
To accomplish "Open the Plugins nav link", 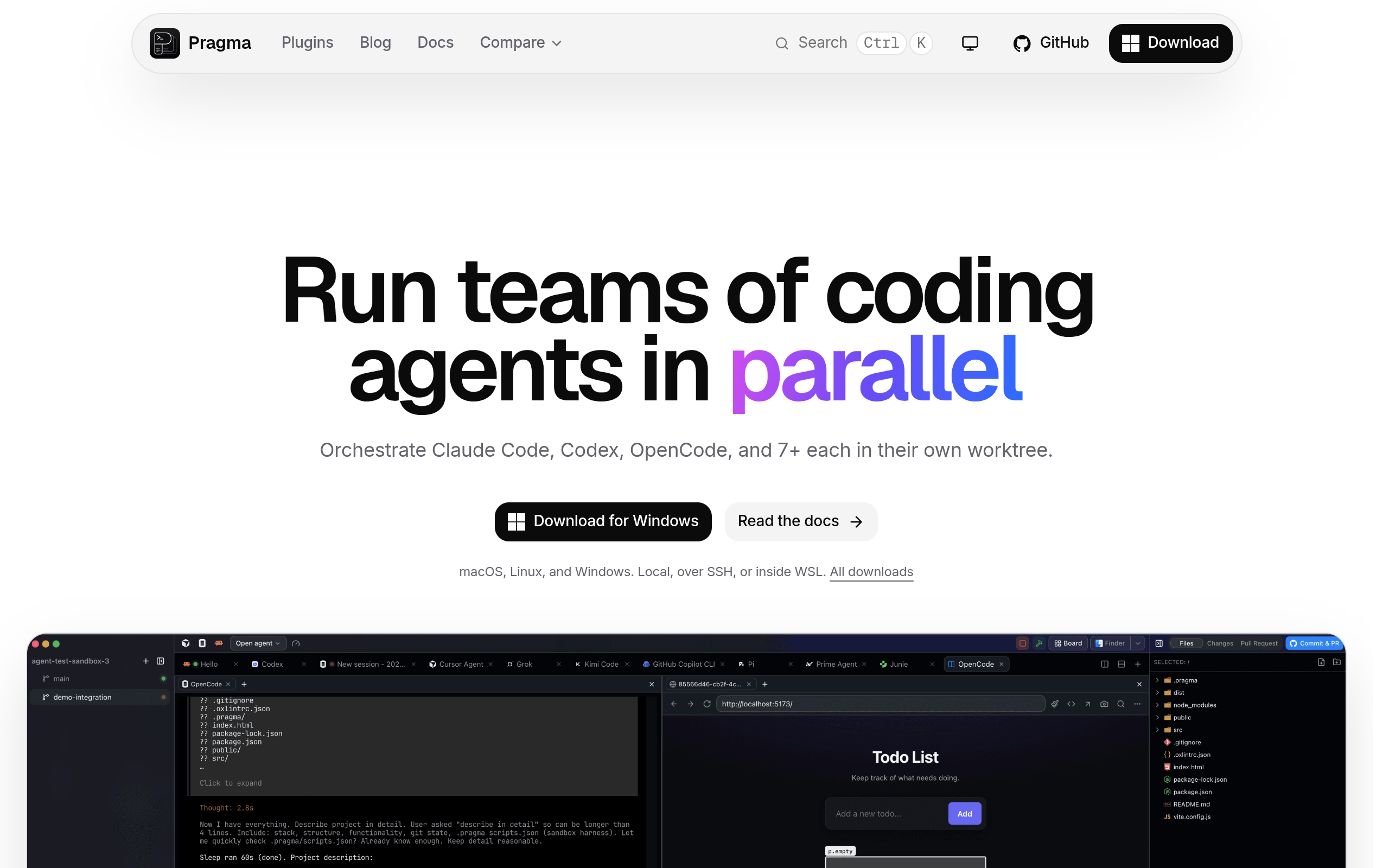I will click(x=307, y=42).
